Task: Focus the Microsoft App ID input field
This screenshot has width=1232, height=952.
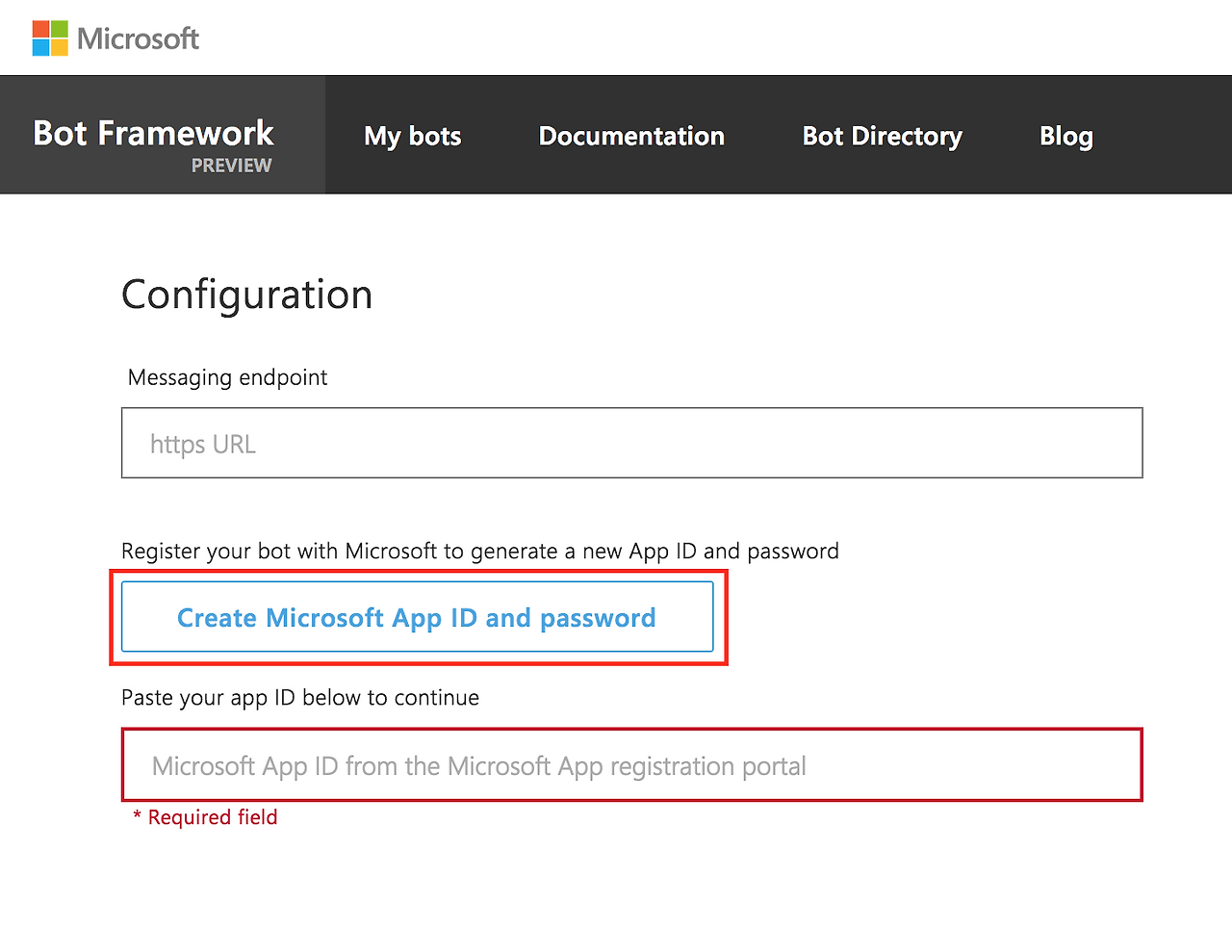Action: tap(631, 765)
